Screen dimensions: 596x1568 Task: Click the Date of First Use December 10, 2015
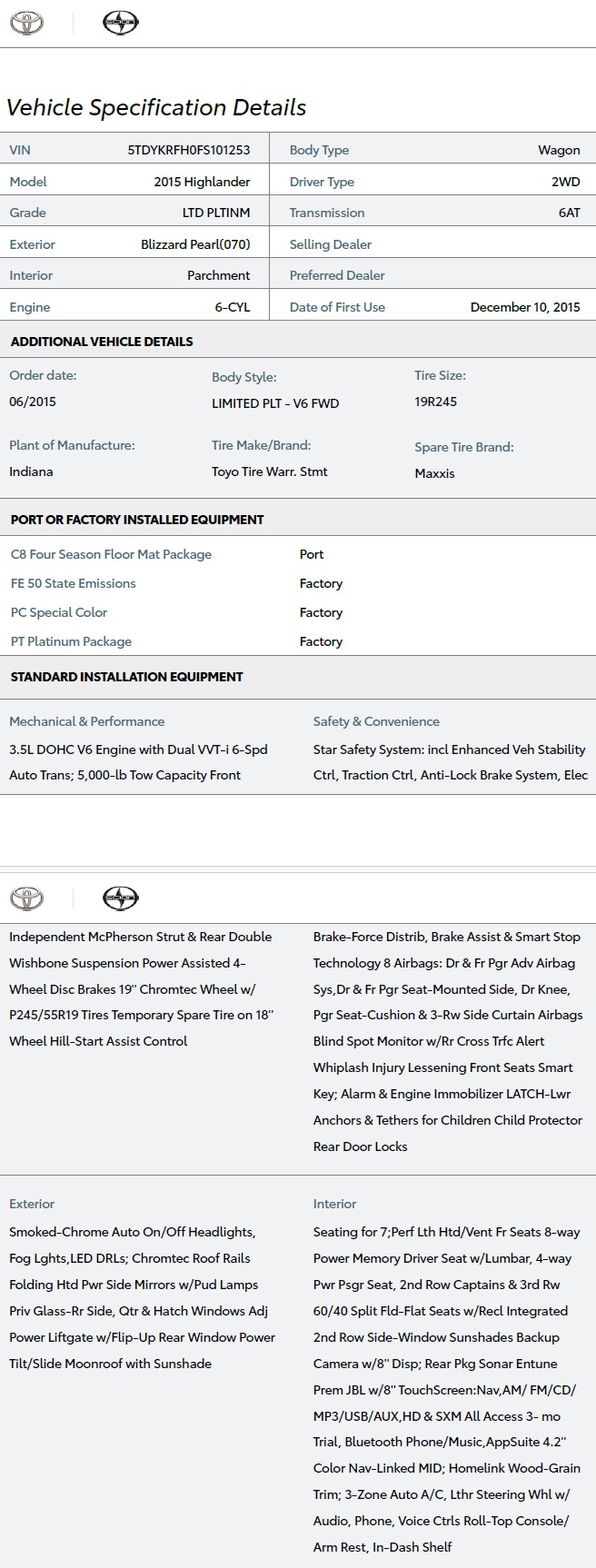pos(525,307)
